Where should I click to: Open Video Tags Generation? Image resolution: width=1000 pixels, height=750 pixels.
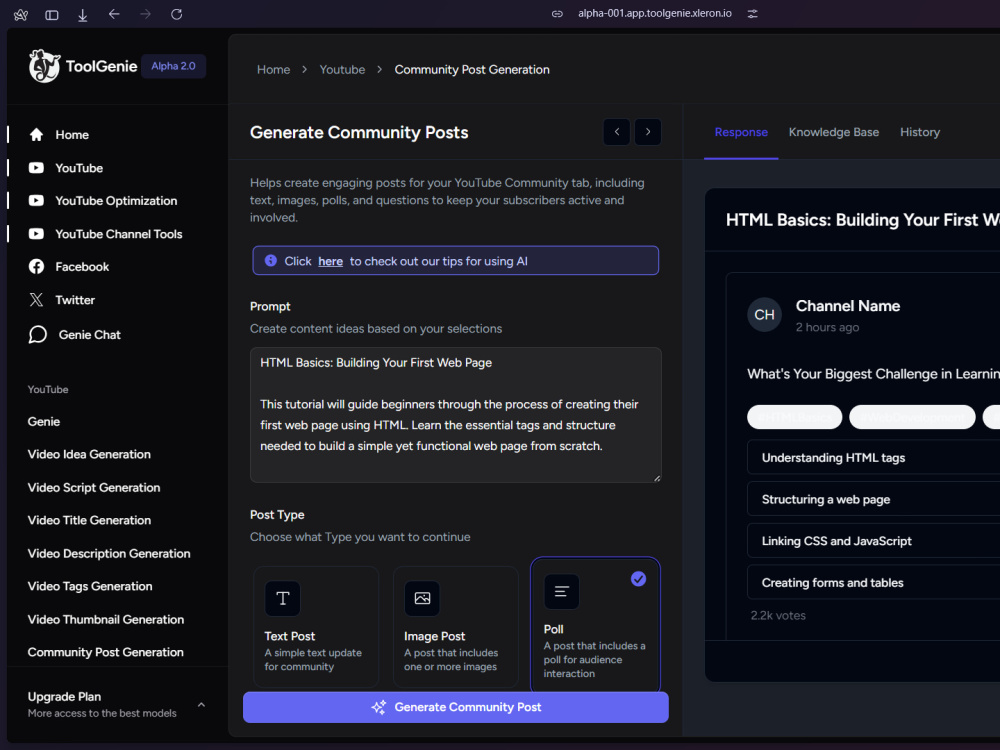[x=90, y=586]
